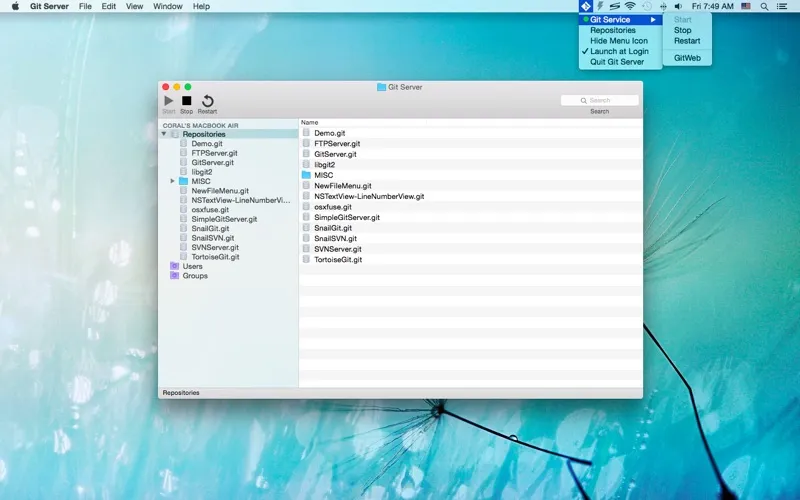Screen dimensions: 800x500
Task: Select NewFileMenu.git in the sidebar
Action: (220, 191)
